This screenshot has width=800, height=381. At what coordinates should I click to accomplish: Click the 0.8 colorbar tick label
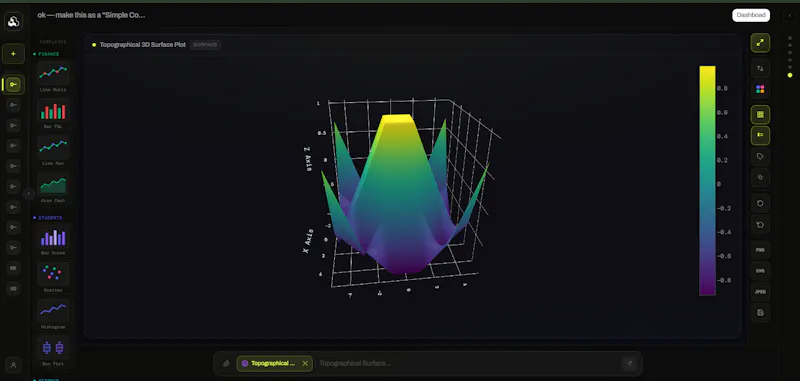(722, 88)
